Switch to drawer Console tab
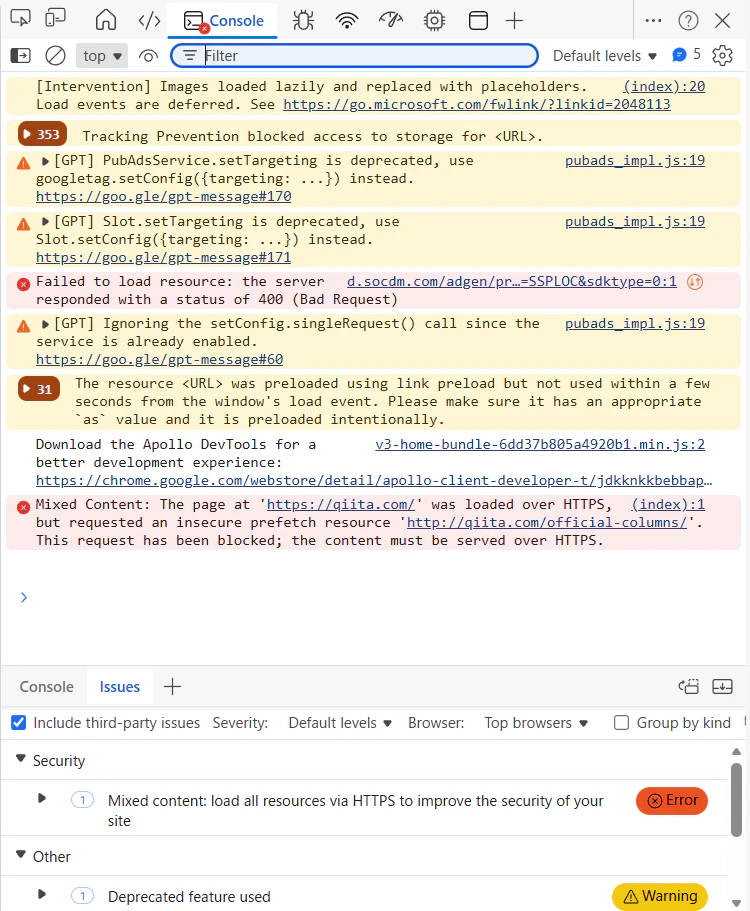 (x=46, y=687)
